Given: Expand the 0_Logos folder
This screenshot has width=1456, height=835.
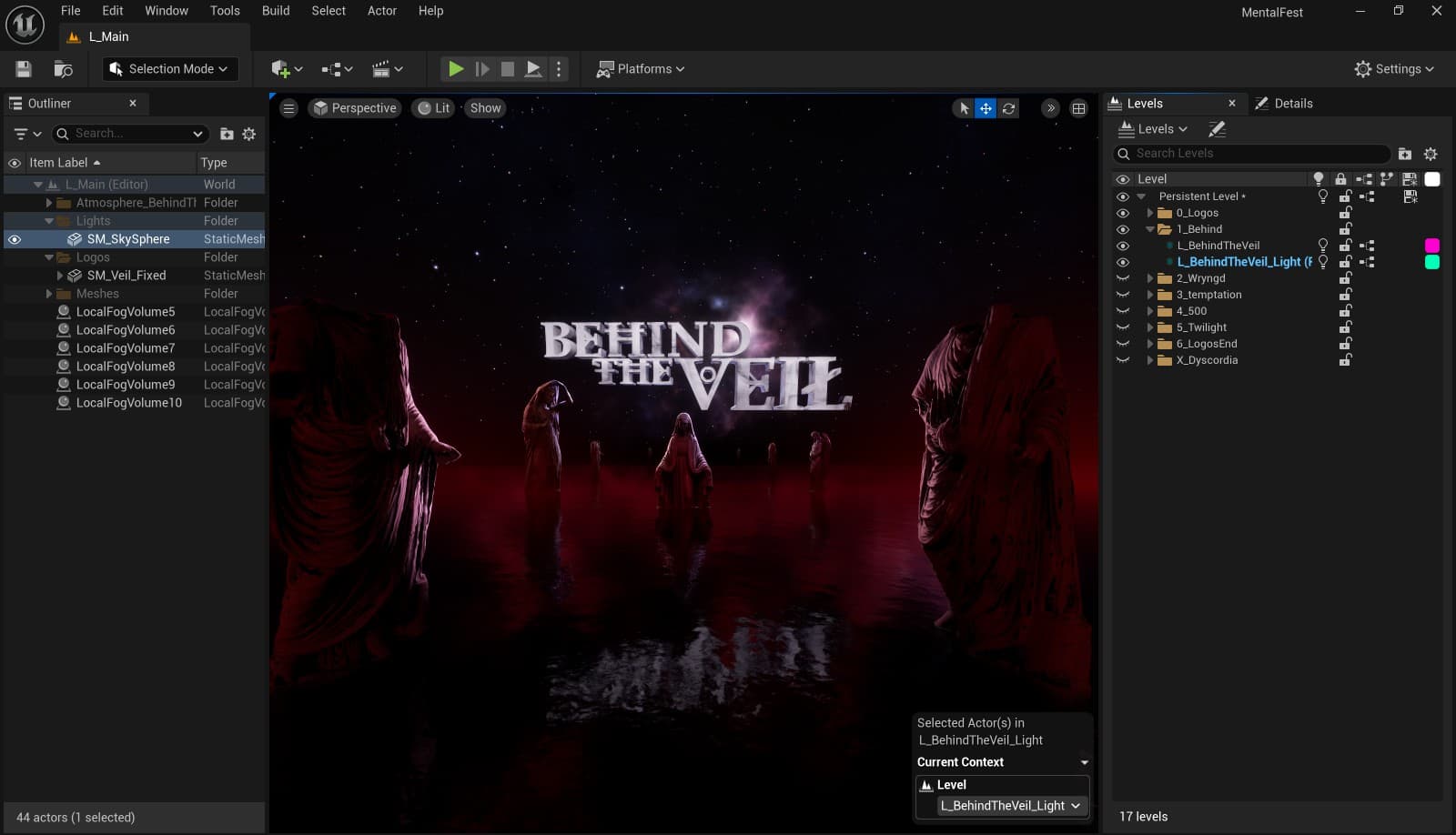Looking at the screenshot, I should 1149,213.
